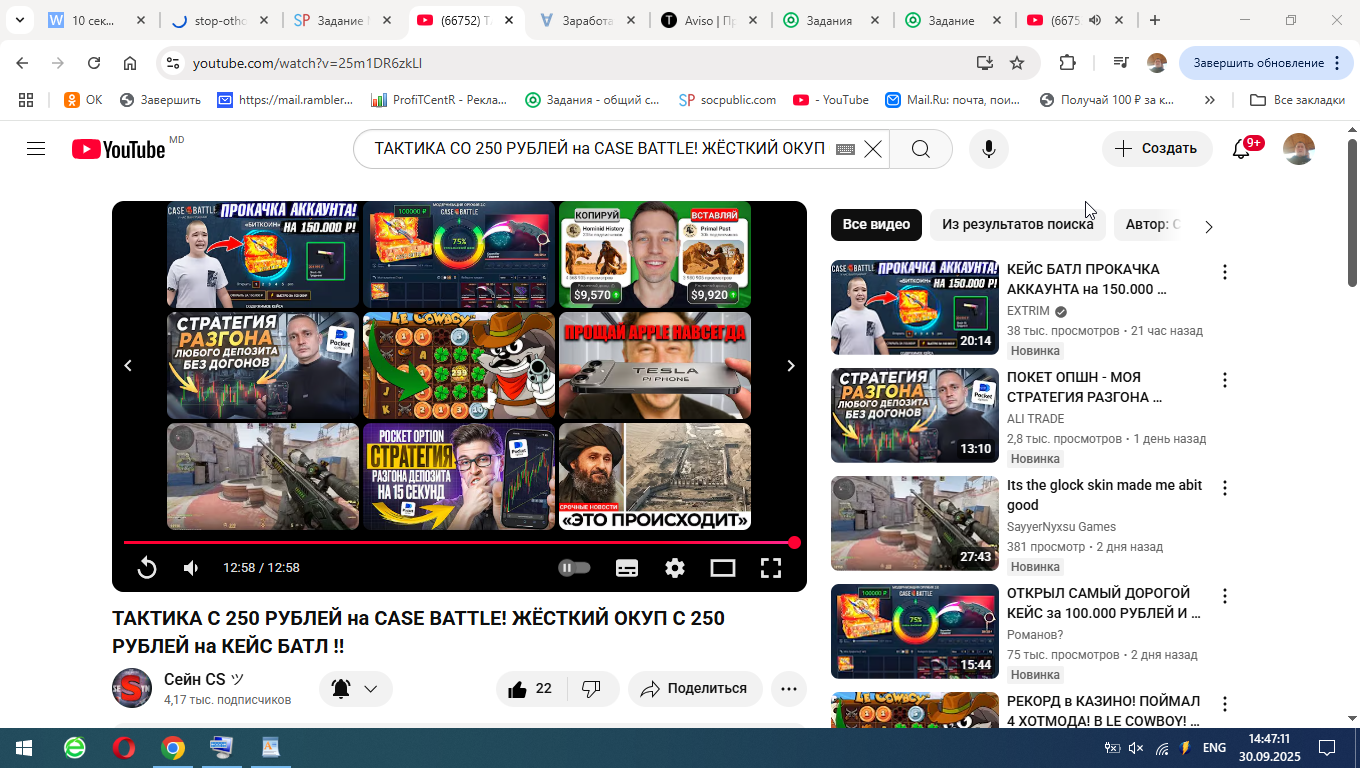Open Chrome media control icon
1360x768 pixels.
[1122, 63]
